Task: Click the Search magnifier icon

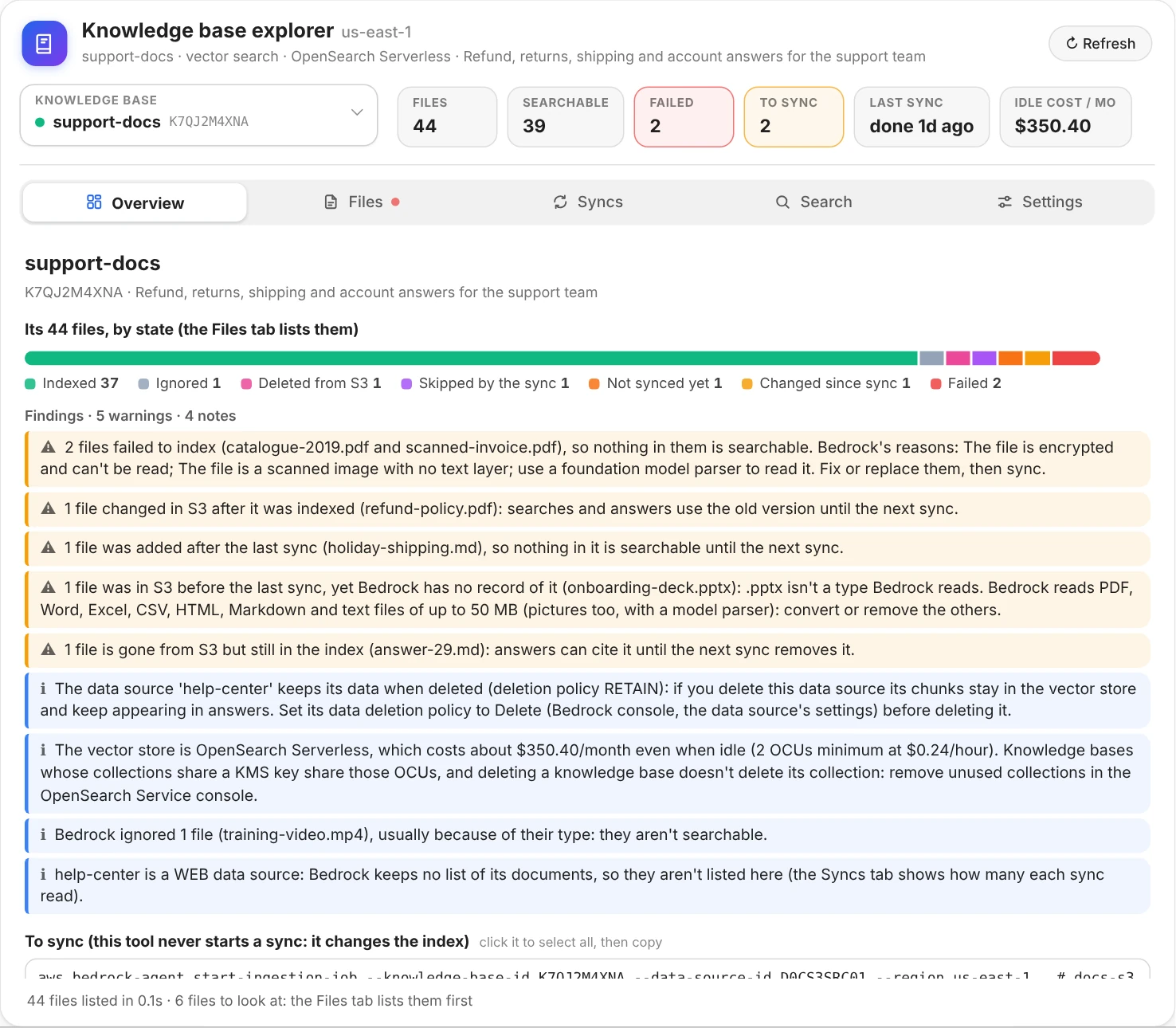Action: coord(783,202)
